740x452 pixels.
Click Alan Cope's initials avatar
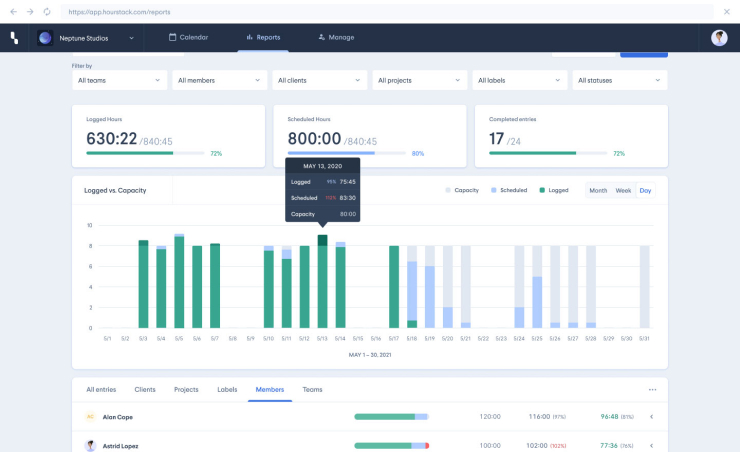(x=90, y=417)
